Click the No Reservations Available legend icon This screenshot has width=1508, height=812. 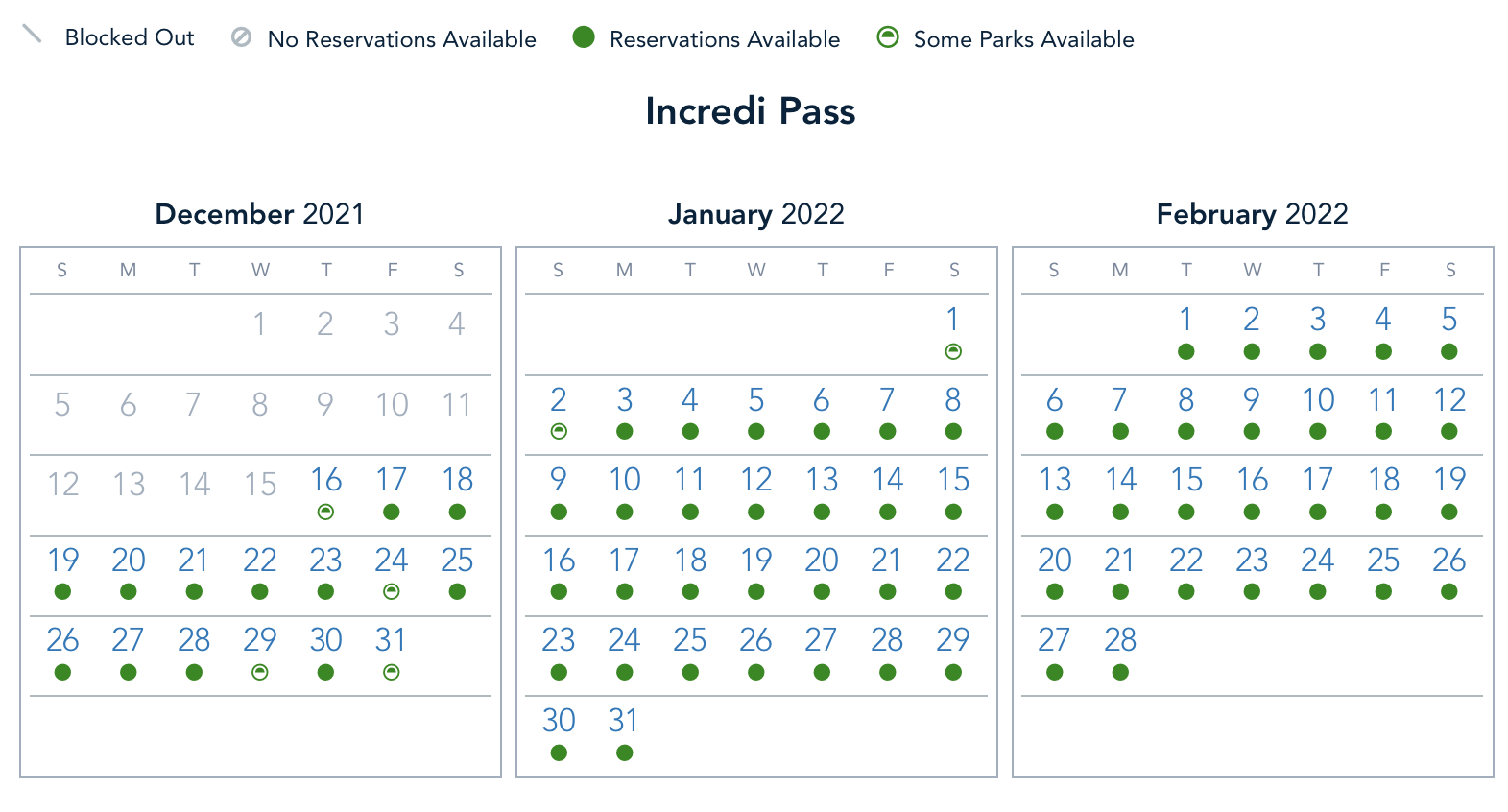tap(242, 37)
